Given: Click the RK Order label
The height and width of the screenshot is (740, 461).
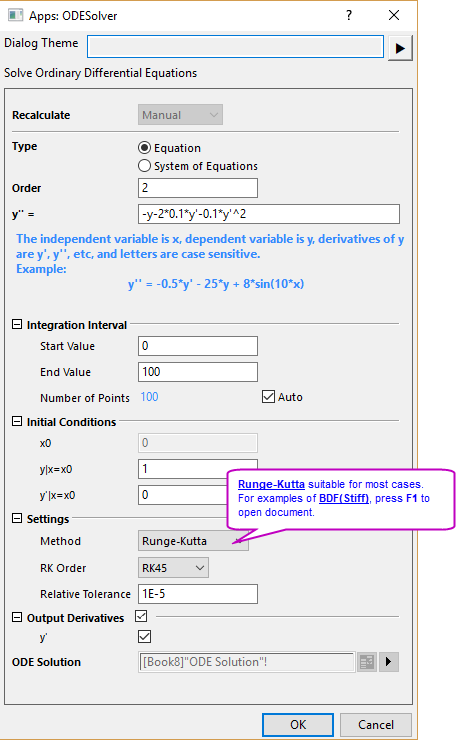Looking at the screenshot, I should pyautogui.click(x=63, y=568).
